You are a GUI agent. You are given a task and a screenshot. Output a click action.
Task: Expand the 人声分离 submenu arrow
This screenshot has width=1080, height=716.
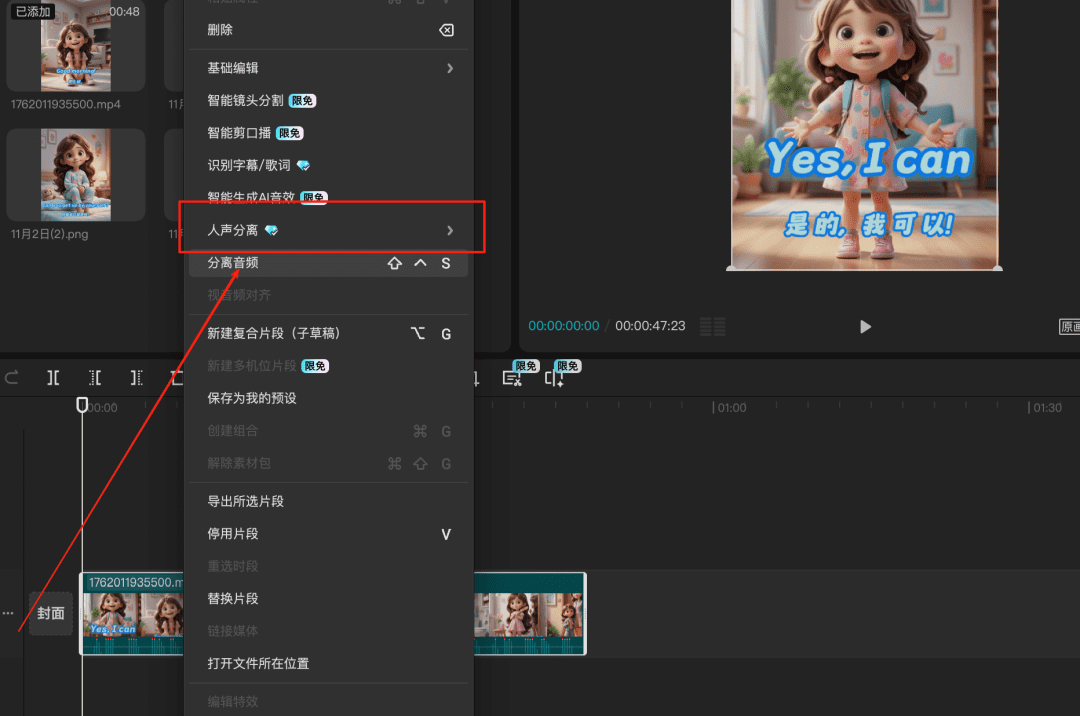(x=450, y=230)
